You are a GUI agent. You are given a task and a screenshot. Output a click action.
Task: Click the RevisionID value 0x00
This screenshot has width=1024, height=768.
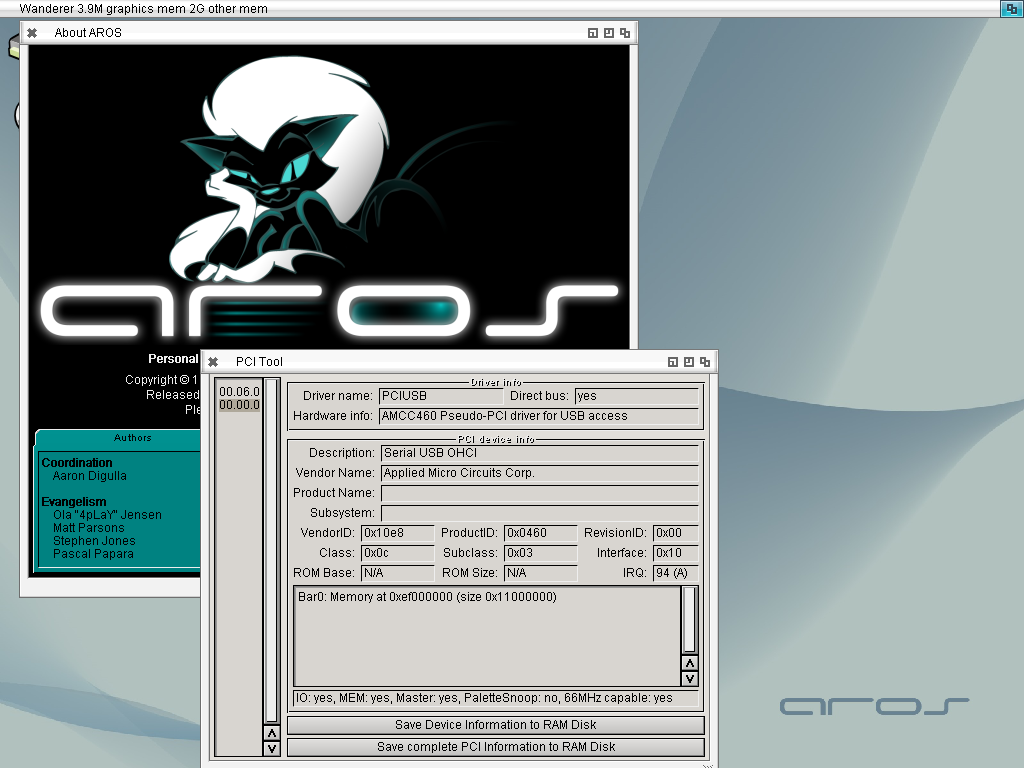point(676,533)
